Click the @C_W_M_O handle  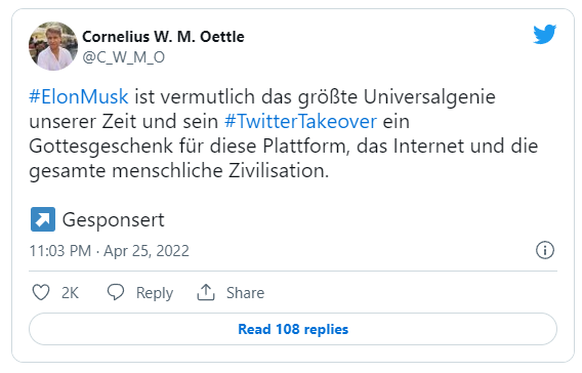pyautogui.click(x=124, y=57)
